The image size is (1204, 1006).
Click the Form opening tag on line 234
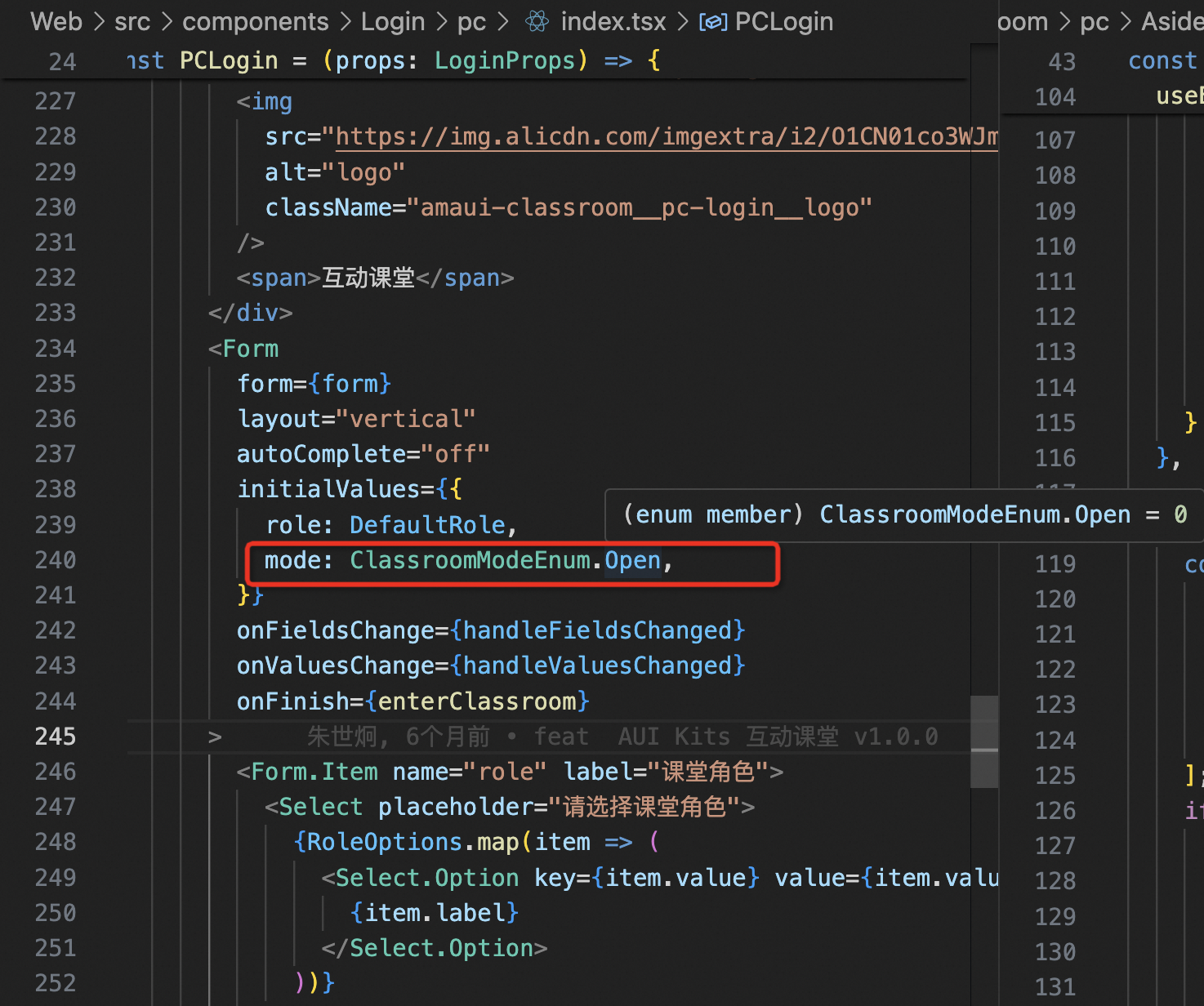[x=243, y=349]
